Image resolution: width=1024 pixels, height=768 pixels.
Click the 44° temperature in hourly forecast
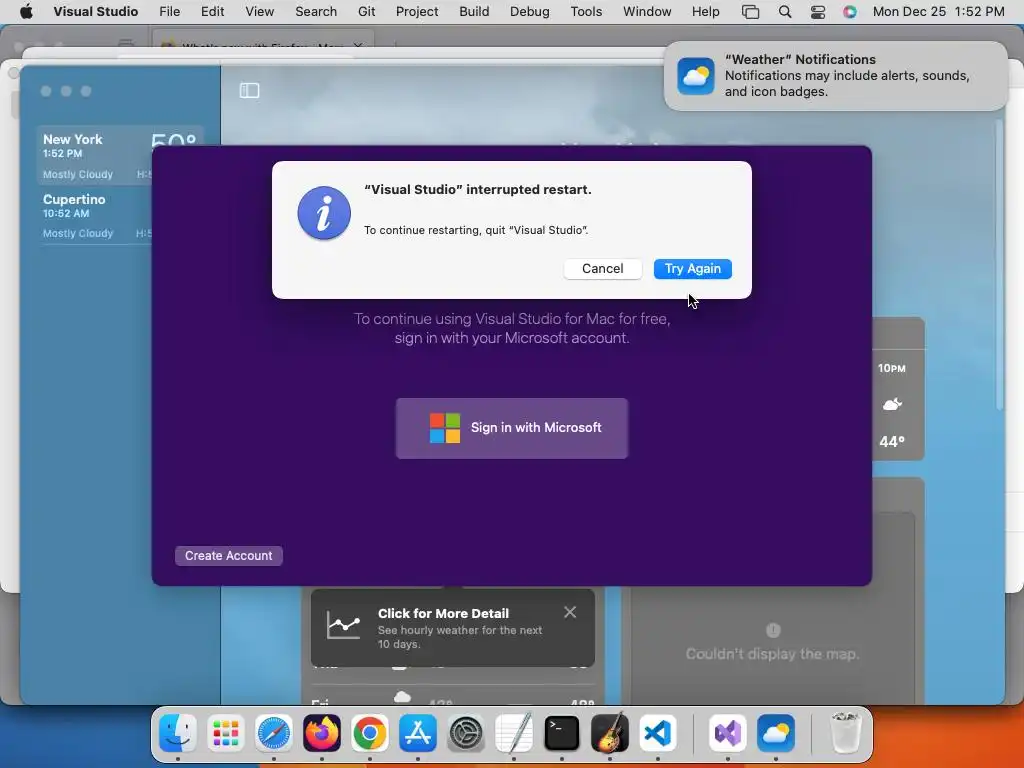[892, 442]
